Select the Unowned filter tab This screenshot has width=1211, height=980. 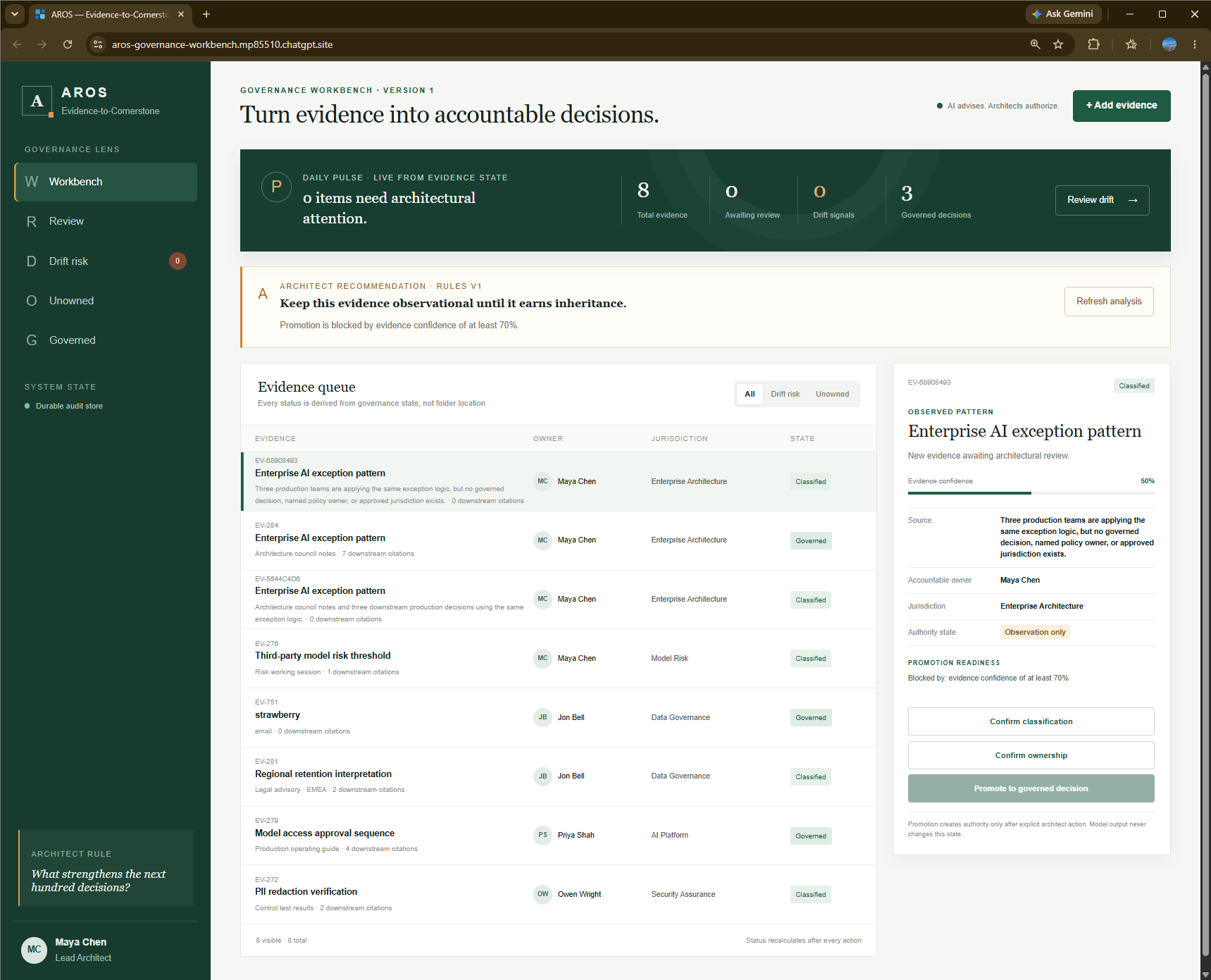[832, 395]
